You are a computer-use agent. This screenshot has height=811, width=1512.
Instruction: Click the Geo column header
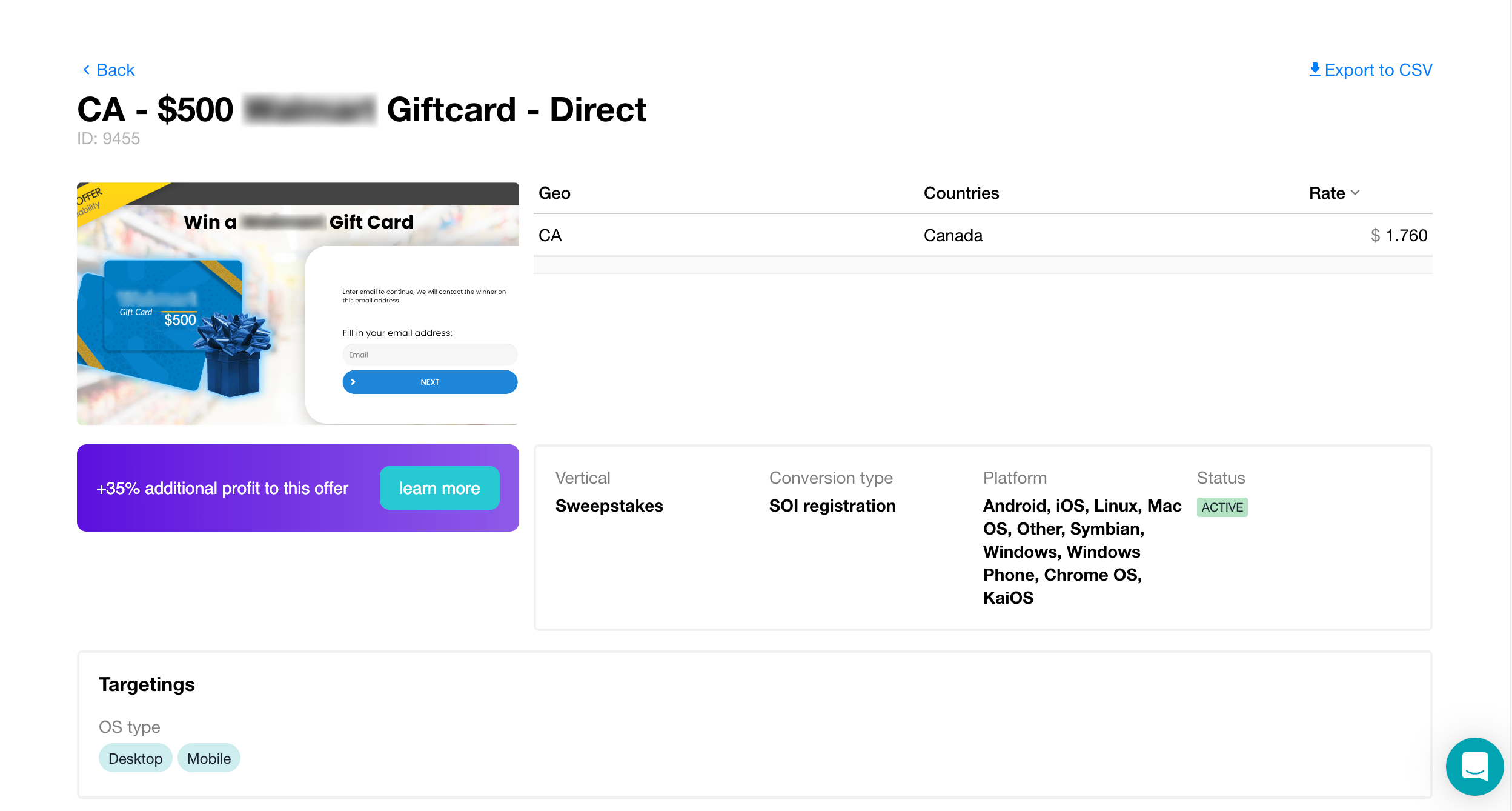[x=554, y=193]
